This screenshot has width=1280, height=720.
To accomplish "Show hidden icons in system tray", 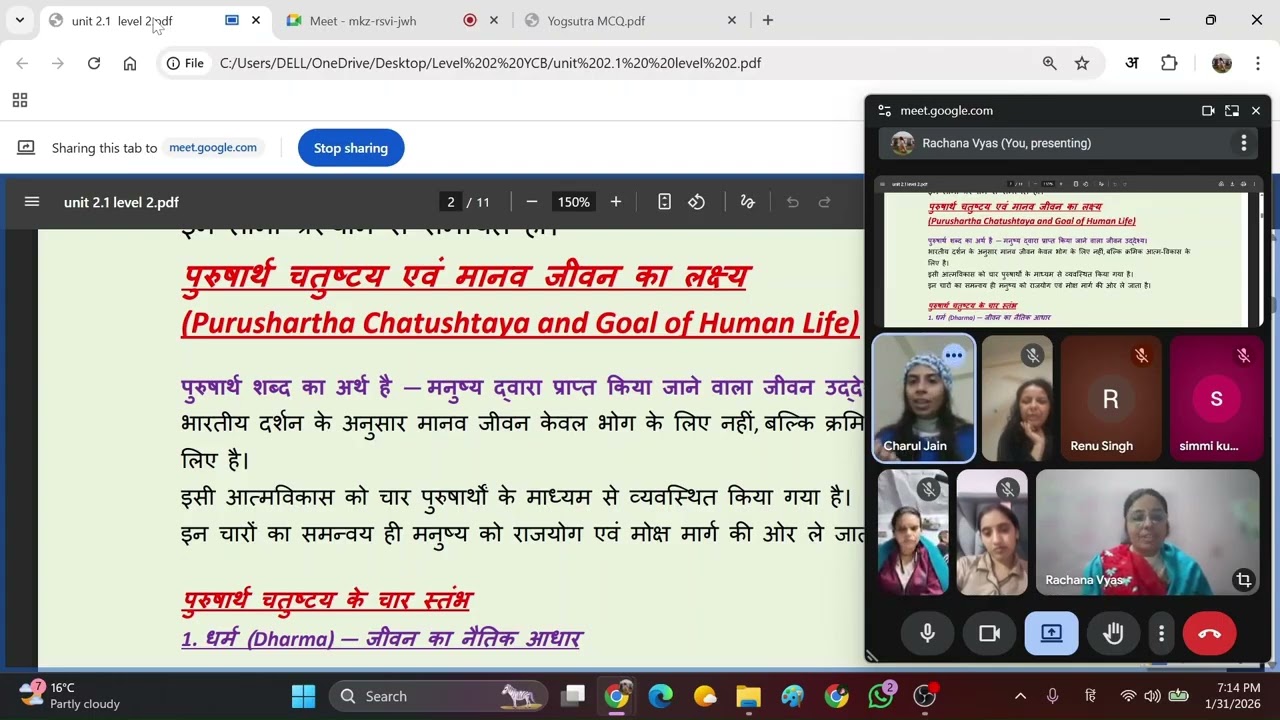I will pos(1020,696).
